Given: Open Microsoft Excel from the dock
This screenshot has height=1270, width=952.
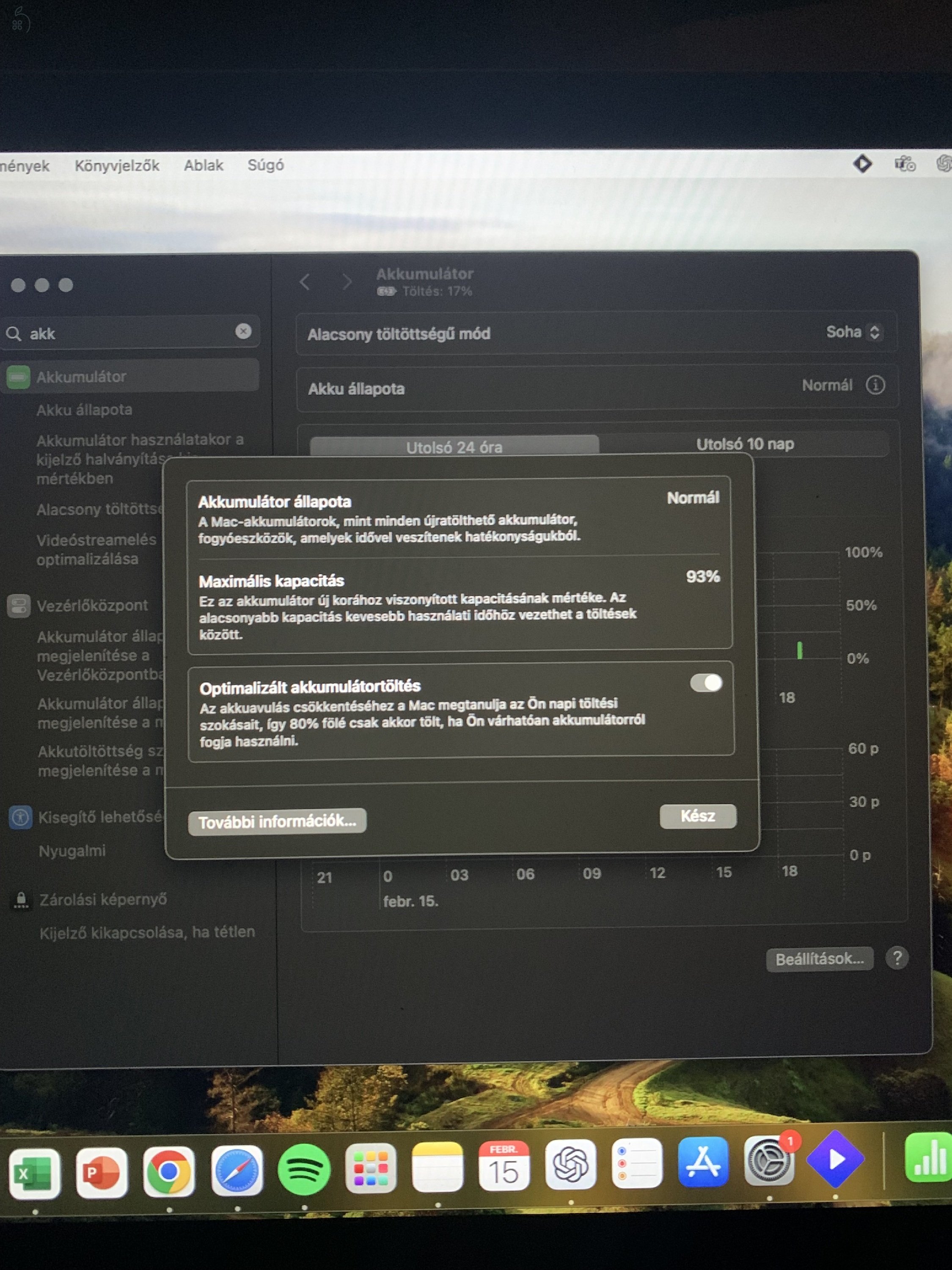Looking at the screenshot, I should coord(34,1173).
